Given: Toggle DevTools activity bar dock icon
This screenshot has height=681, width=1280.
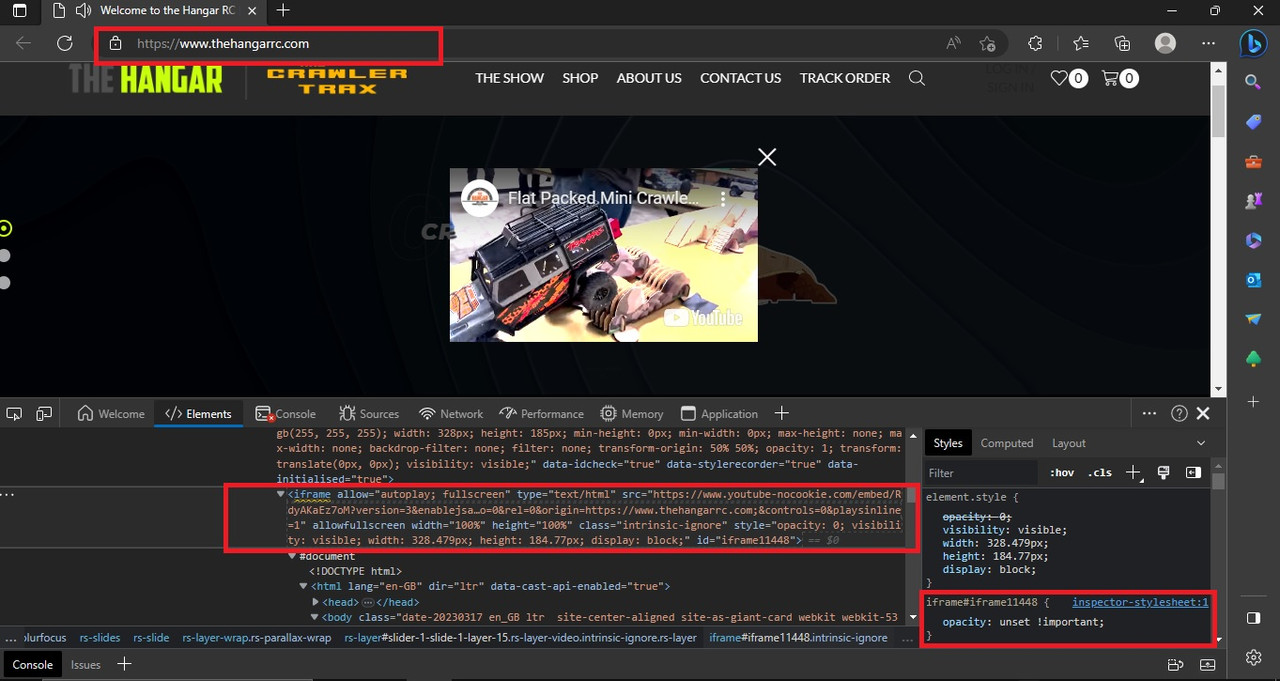Looking at the screenshot, I should tap(1253, 617).
